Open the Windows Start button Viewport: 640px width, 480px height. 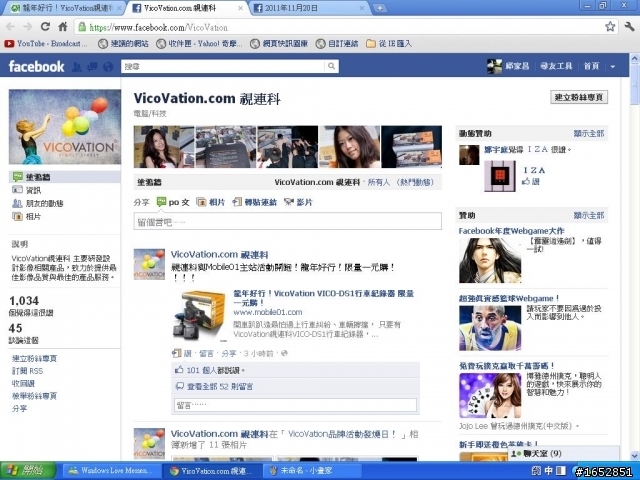pos(28,471)
